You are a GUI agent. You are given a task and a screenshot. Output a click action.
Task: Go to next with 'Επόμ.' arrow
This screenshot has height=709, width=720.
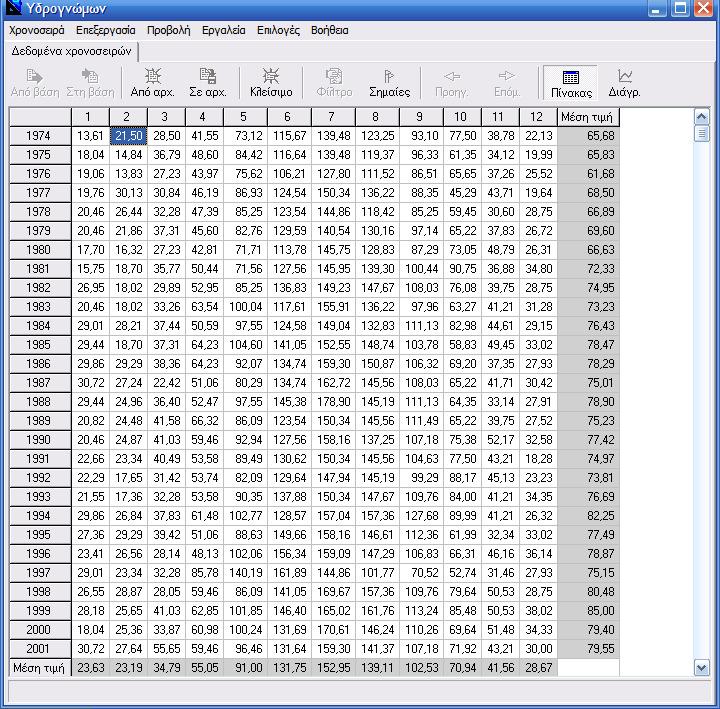507,83
